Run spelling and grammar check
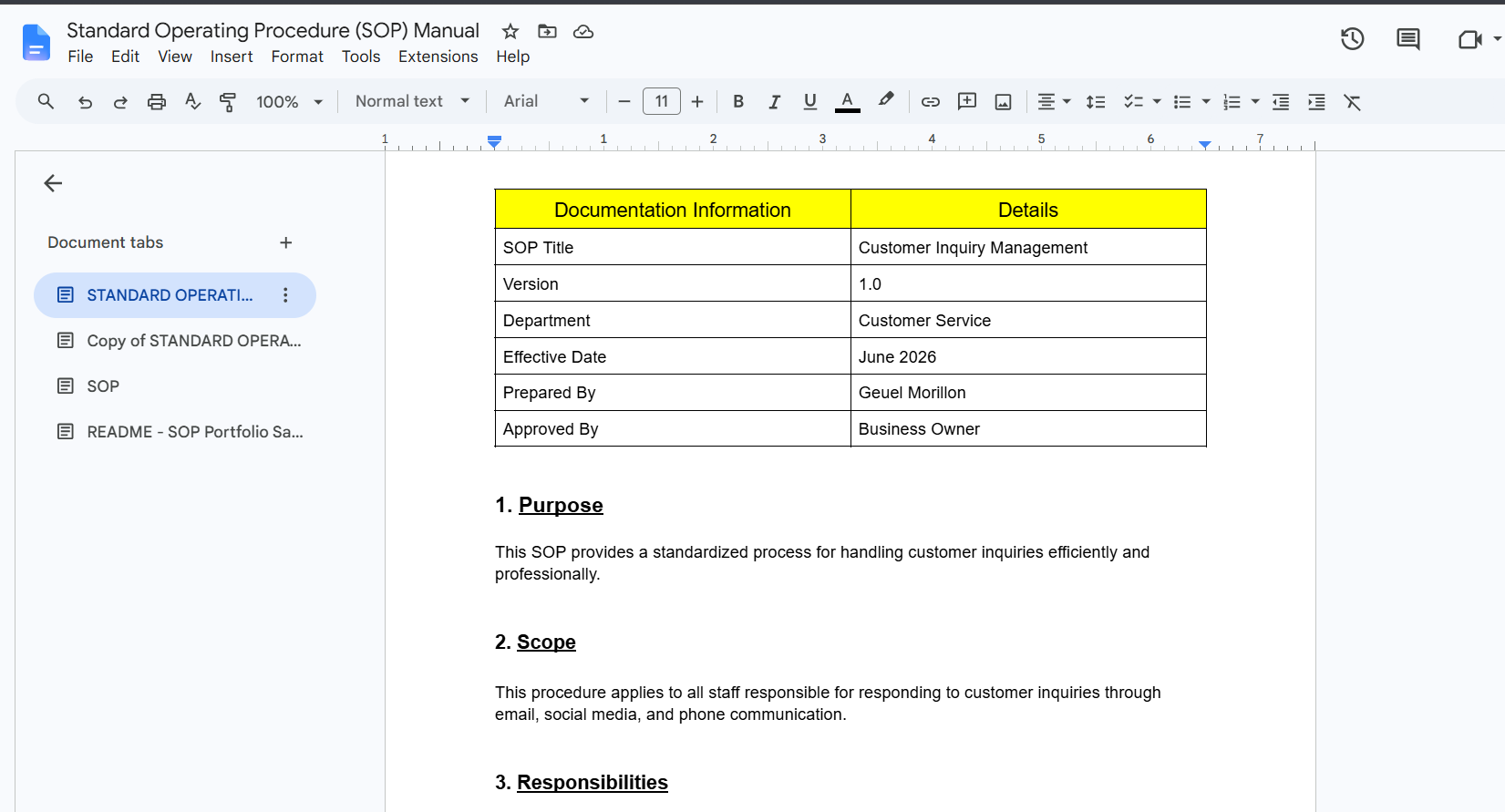The width and height of the screenshot is (1505, 812). pos(192,101)
